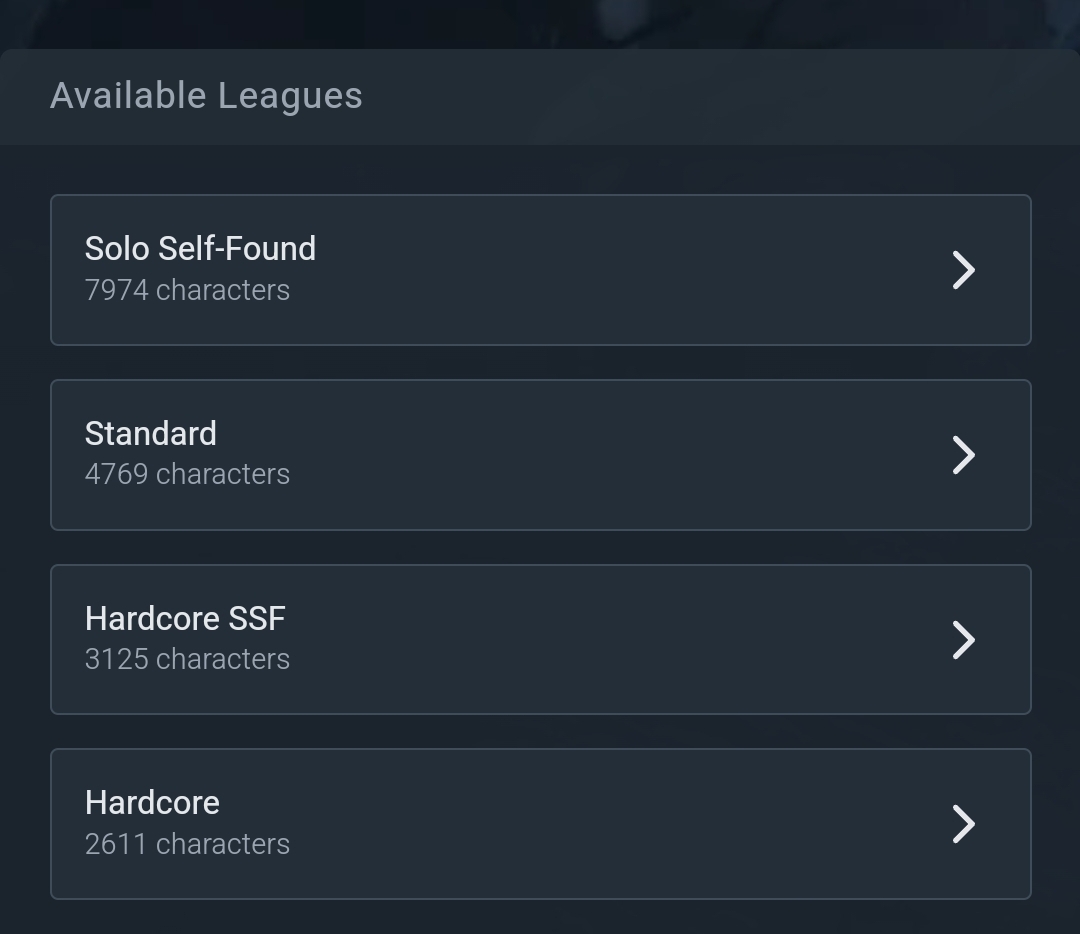Open the Solo Self-Found league card

[x=541, y=270]
